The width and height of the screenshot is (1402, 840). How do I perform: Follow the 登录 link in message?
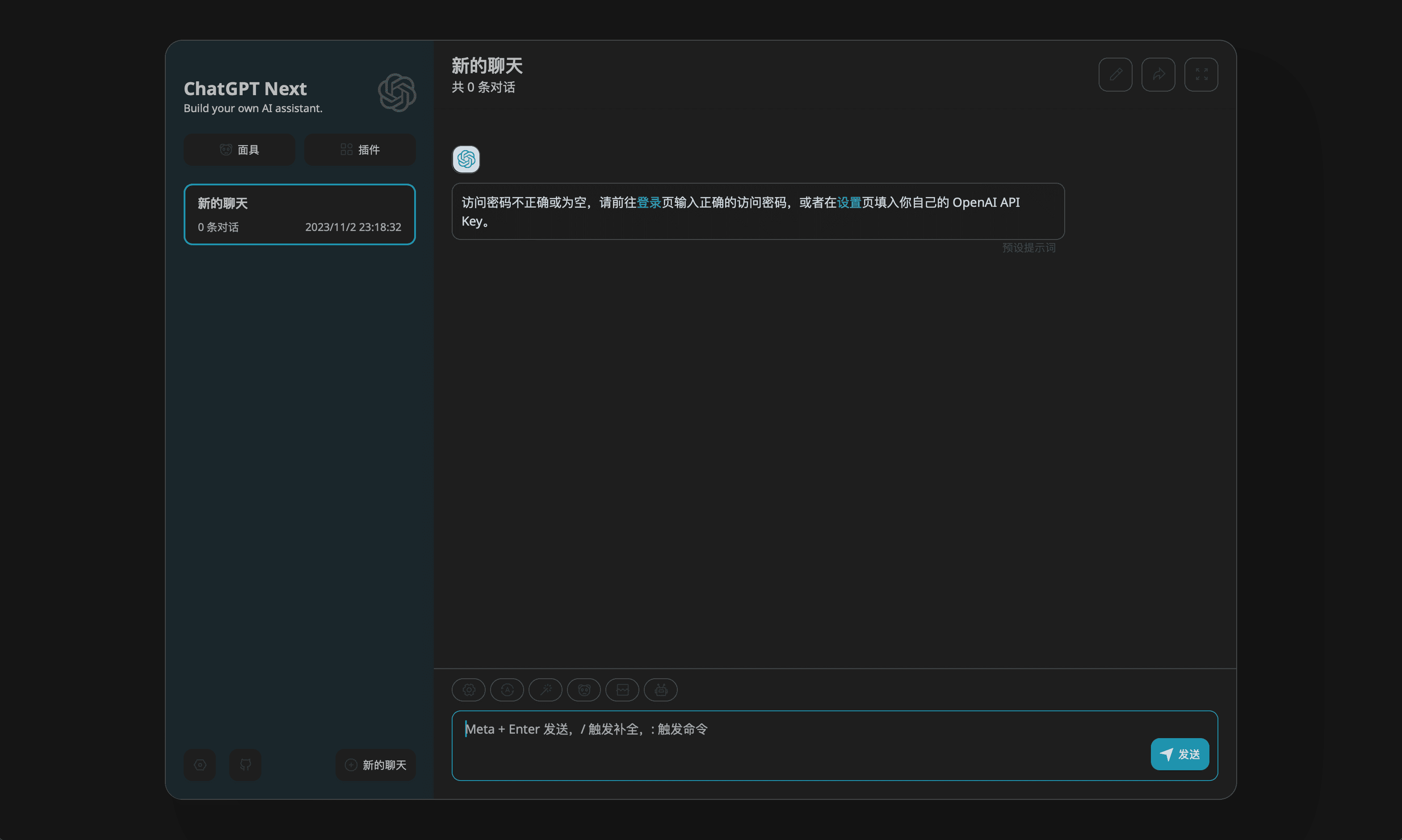(649, 203)
